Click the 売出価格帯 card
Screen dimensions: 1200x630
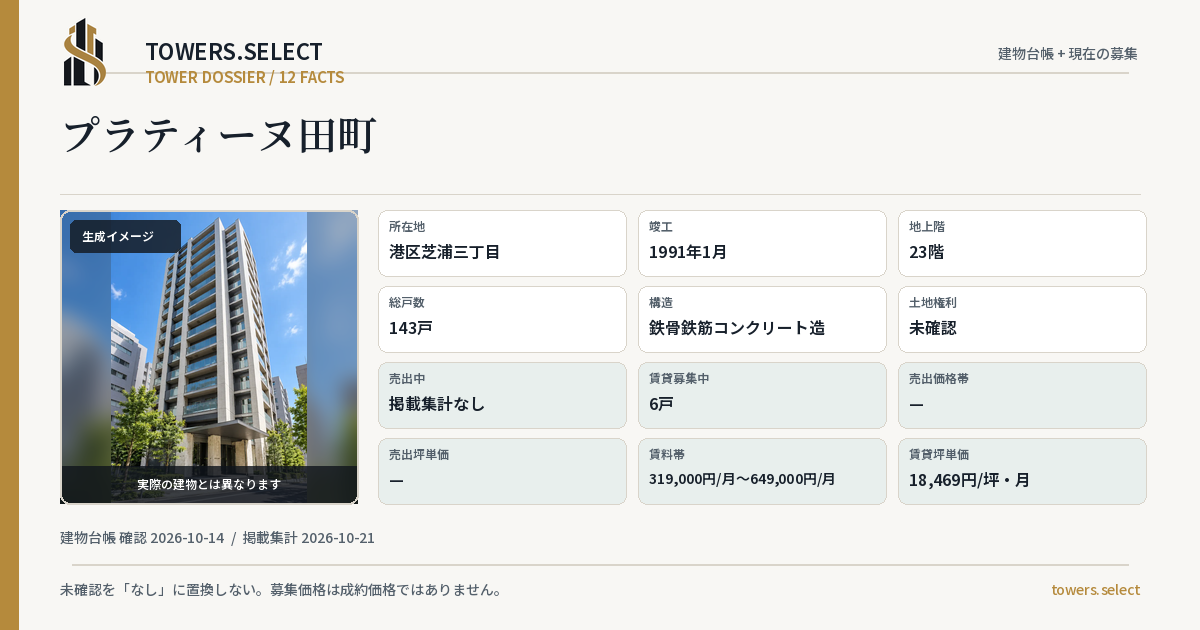(1022, 395)
